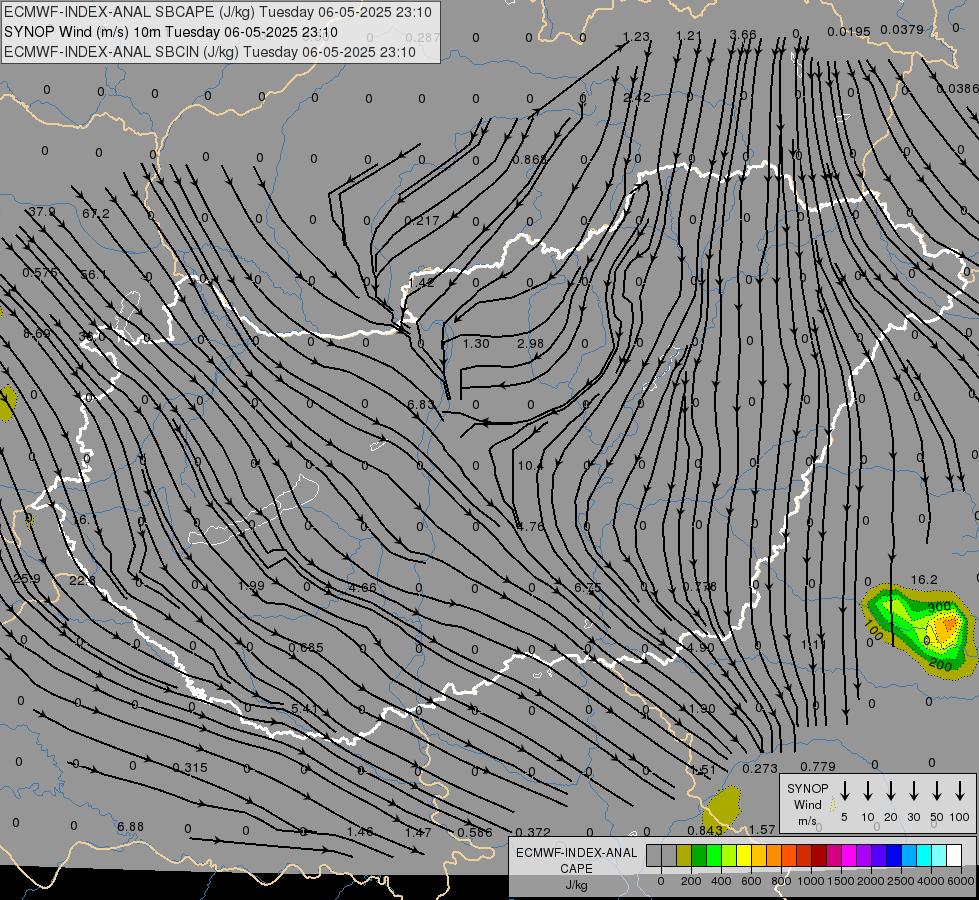This screenshot has width=979, height=900.
Task: Click the 6000 tick label on colour scale
Action: pos(960,881)
